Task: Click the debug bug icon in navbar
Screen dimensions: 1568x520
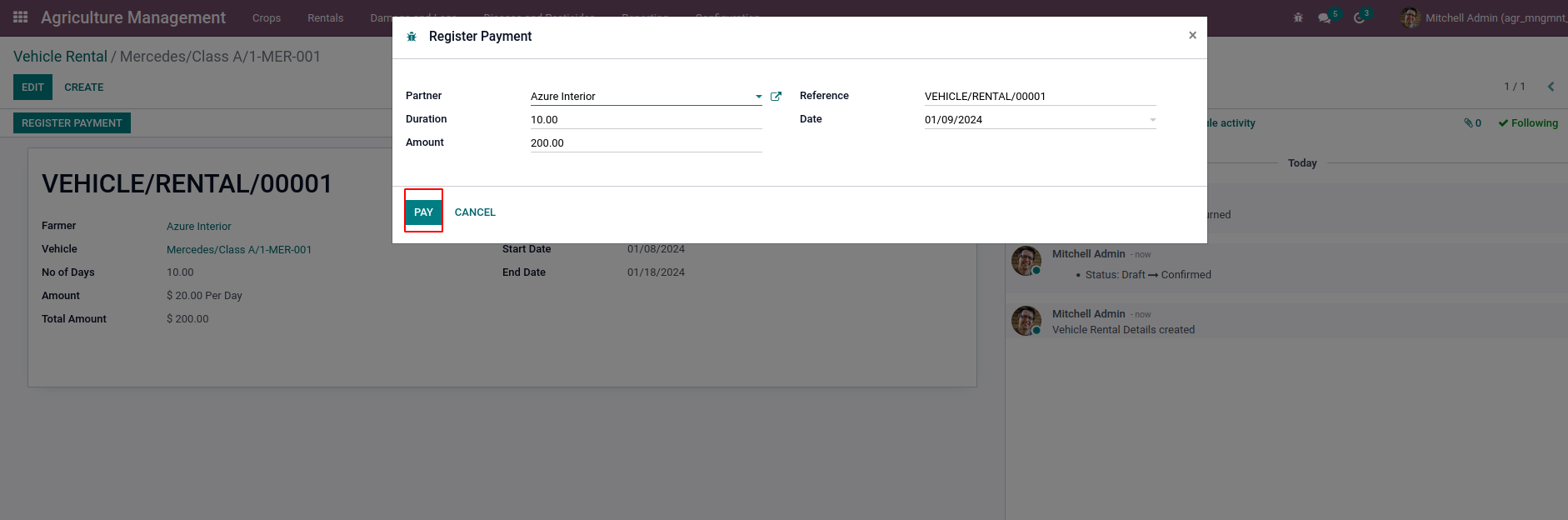Action: [x=1298, y=17]
